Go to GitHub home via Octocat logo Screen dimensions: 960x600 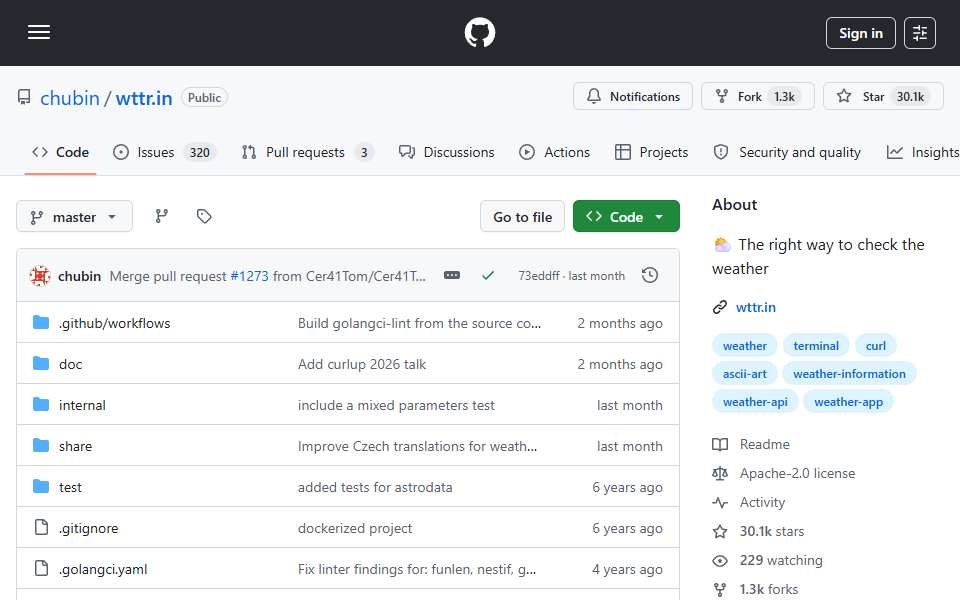click(x=479, y=32)
